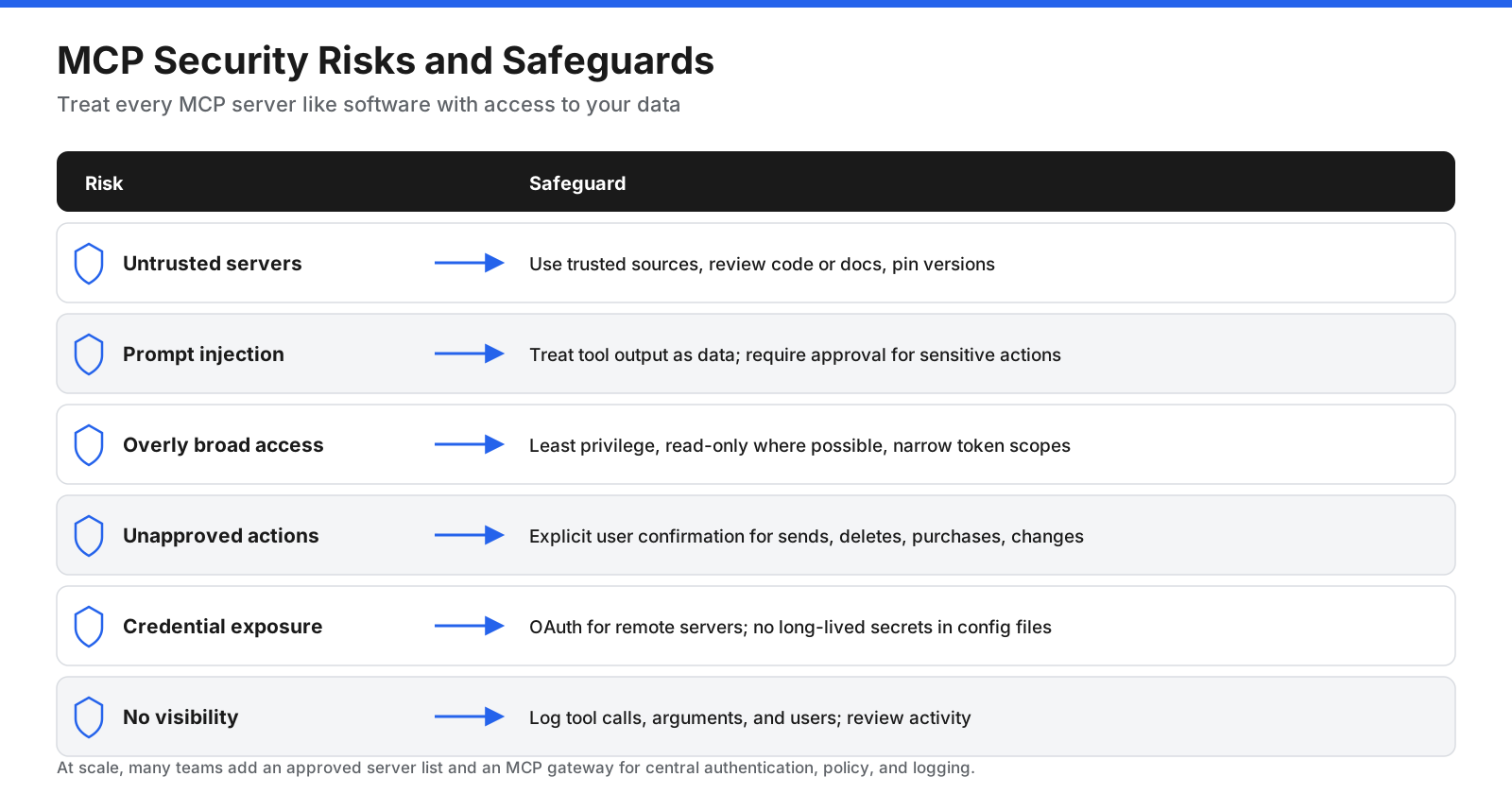Select the 'Credential exposure' risk label
The width and height of the screenshot is (1512, 794).
point(223,627)
